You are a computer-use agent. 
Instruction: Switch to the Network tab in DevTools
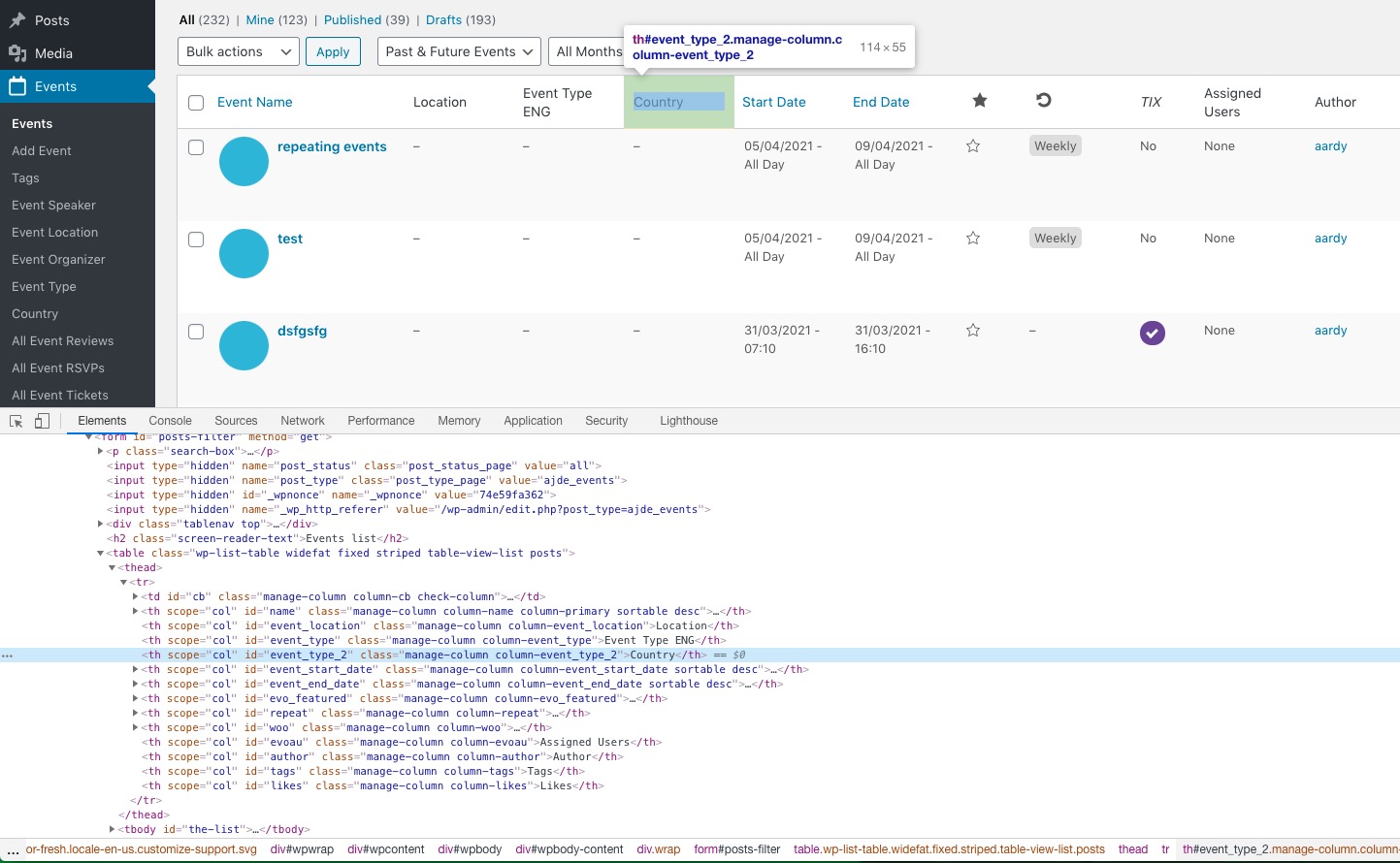[x=302, y=421]
